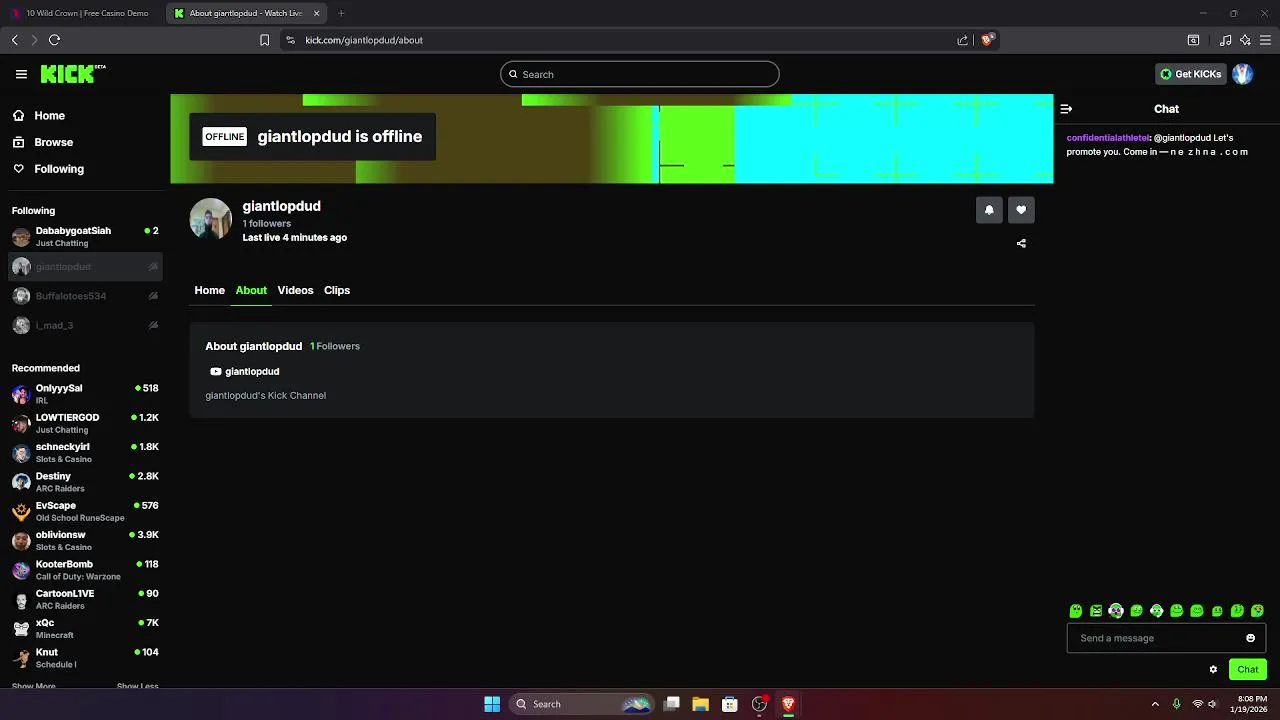Image resolution: width=1280 pixels, height=720 pixels.
Task: Collapse the chat panel arrow icon
Action: click(1066, 109)
